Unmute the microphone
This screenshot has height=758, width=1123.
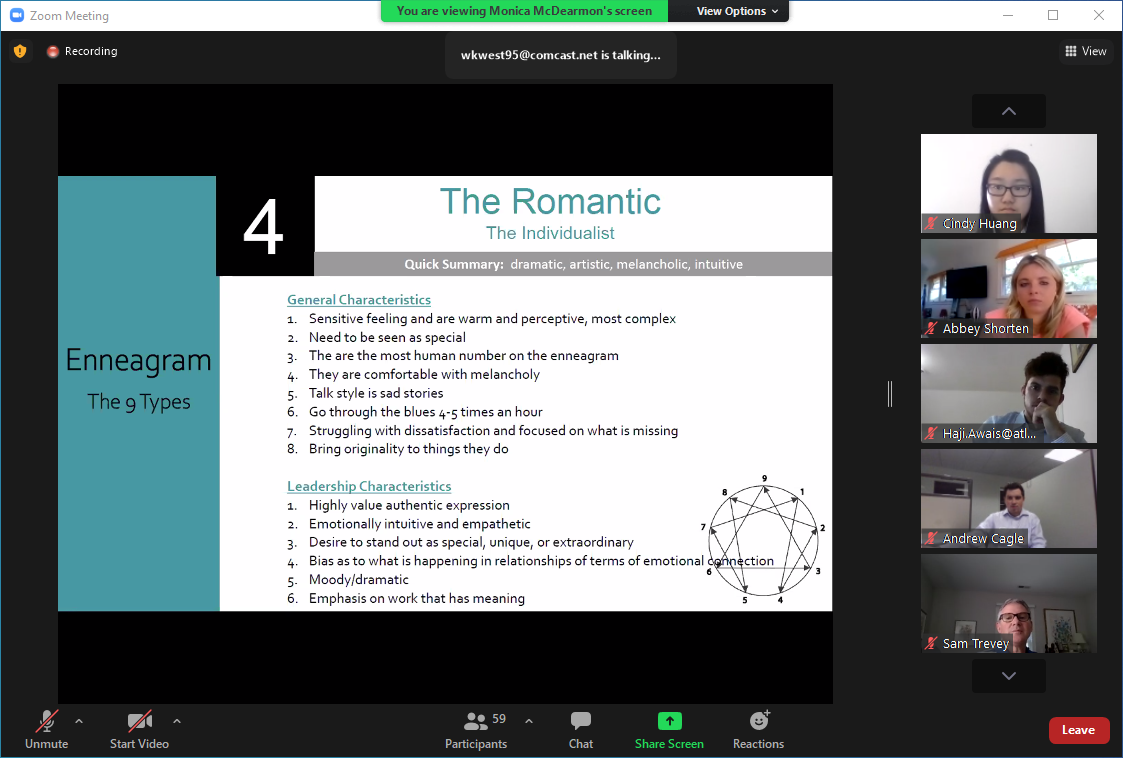point(46,721)
